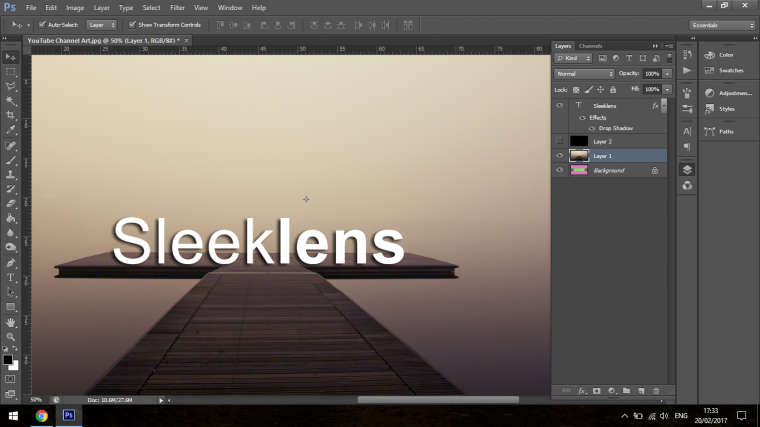760x427 pixels.
Task: Open the Adjustments panel
Action: 735,93
